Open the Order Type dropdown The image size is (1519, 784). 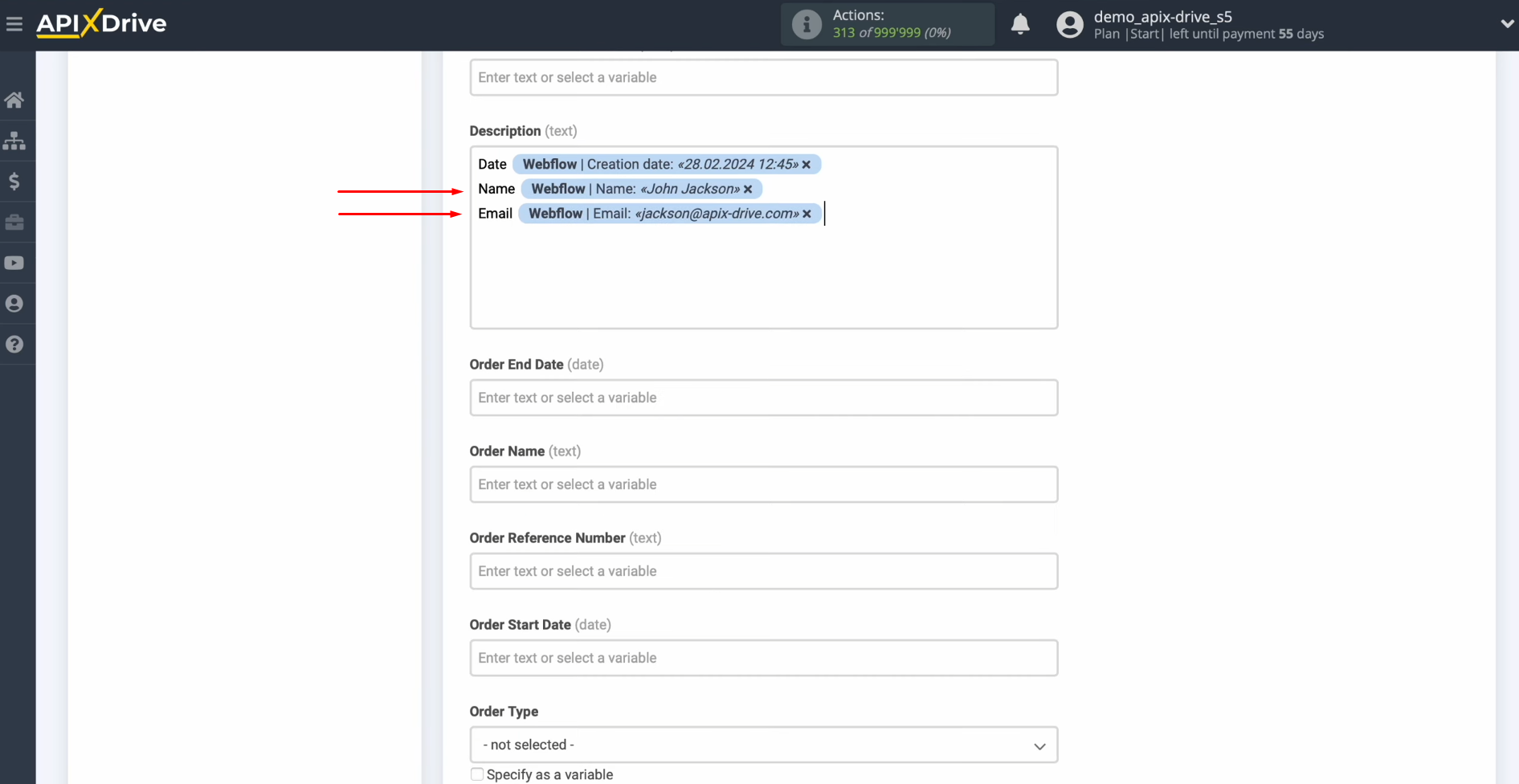pyautogui.click(x=763, y=745)
